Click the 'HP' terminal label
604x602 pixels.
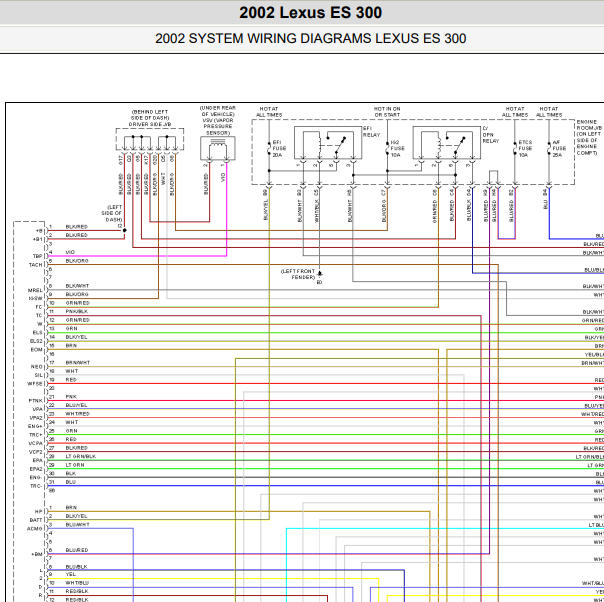(x=39, y=511)
